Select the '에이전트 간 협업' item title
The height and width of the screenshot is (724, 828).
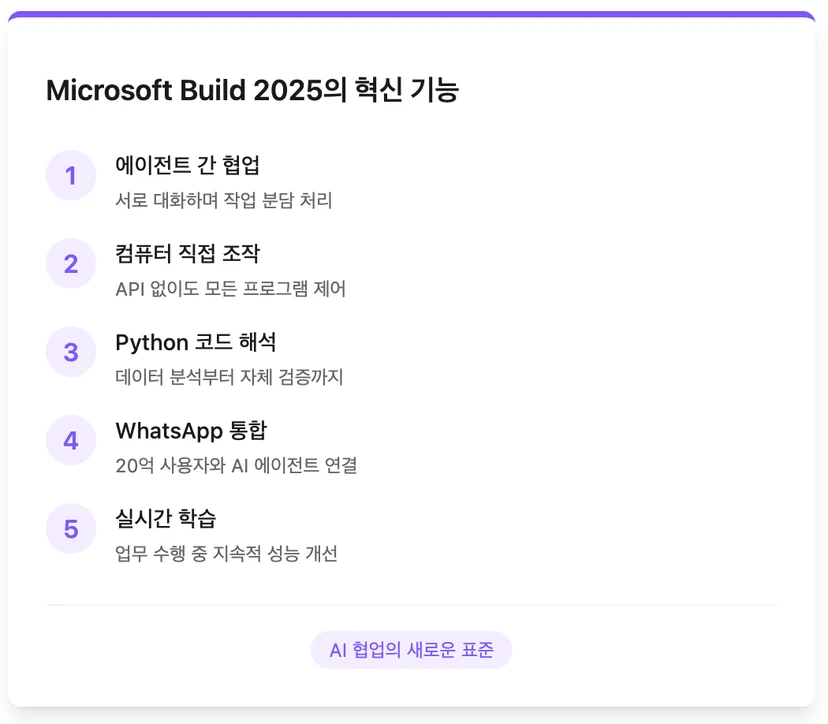pyautogui.click(x=187, y=165)
